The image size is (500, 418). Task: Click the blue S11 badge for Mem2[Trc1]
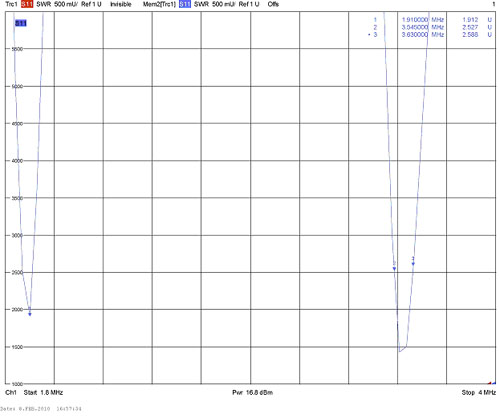point(185,4)
